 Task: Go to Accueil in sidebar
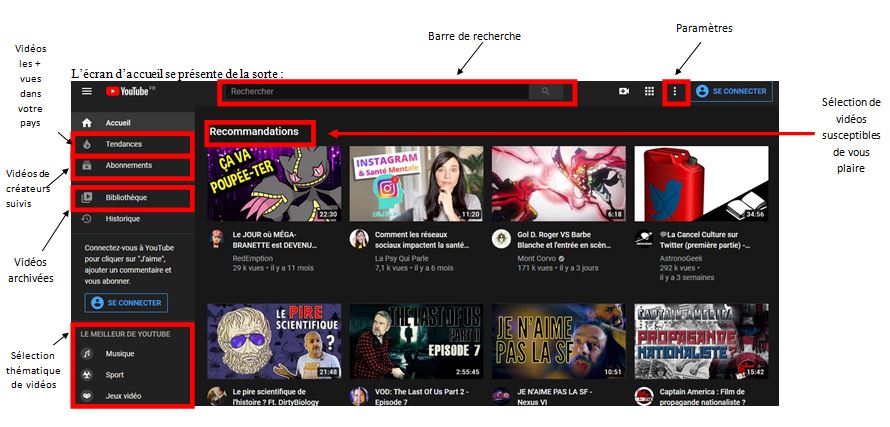(x=133, y=123)
